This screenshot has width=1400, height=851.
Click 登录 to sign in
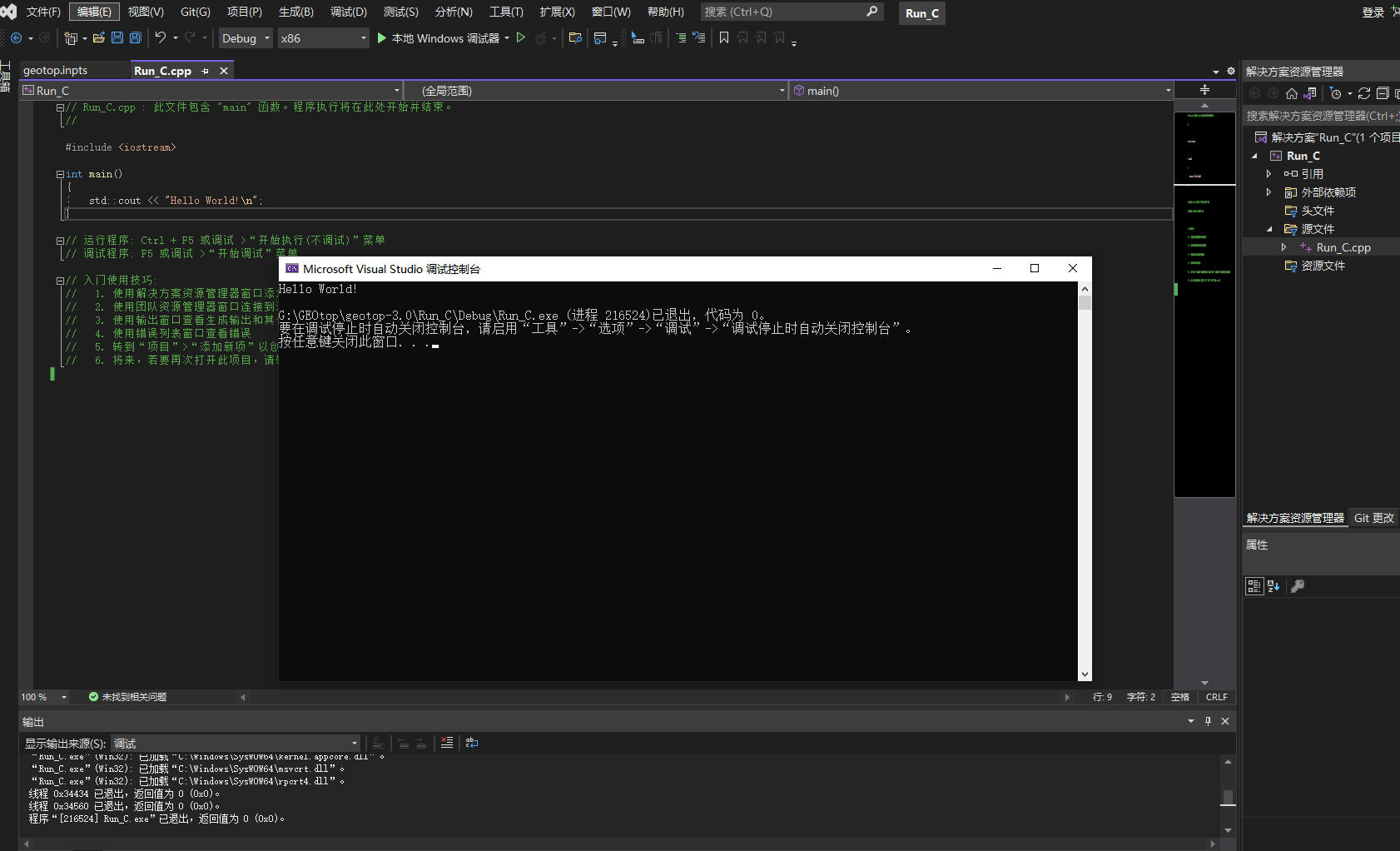(x=1374, y=12)
